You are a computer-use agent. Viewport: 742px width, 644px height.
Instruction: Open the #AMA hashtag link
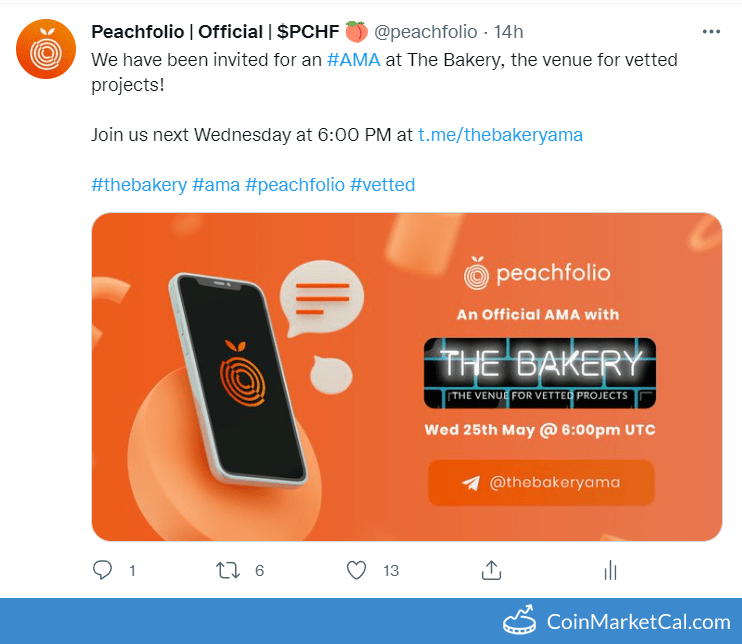pos(353,60)
